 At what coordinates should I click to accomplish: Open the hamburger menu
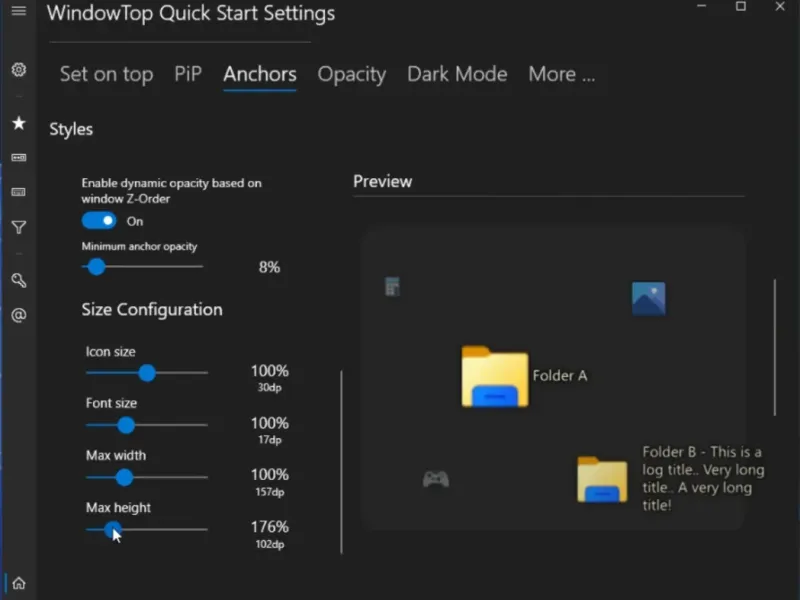(18, 11)
